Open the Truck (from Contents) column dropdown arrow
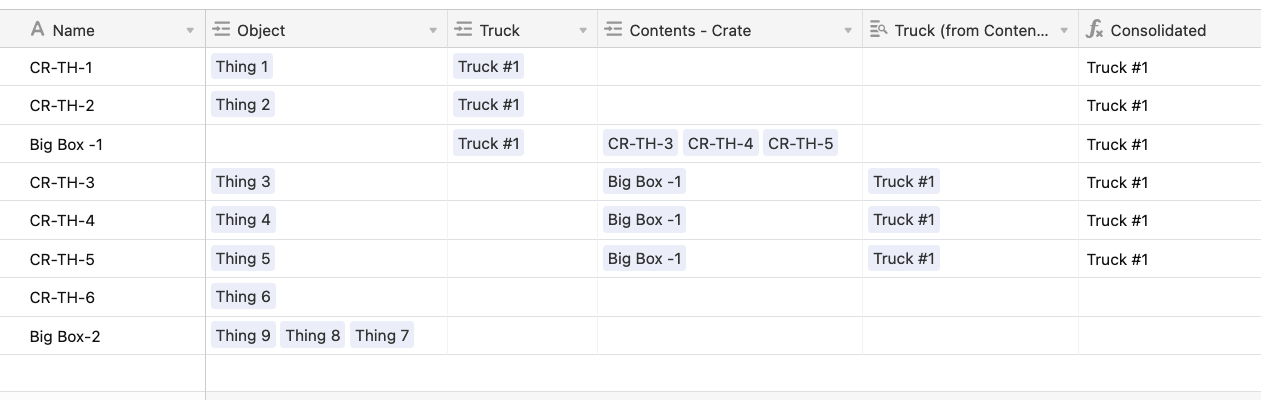 [1064, 31]
